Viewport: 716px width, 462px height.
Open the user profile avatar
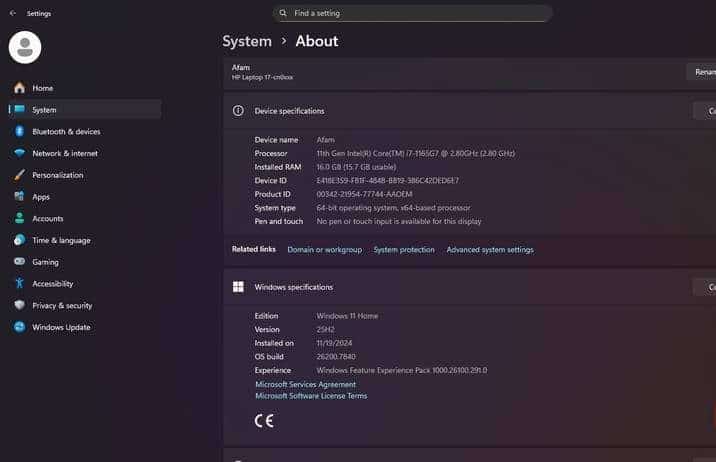click(25, 47)
